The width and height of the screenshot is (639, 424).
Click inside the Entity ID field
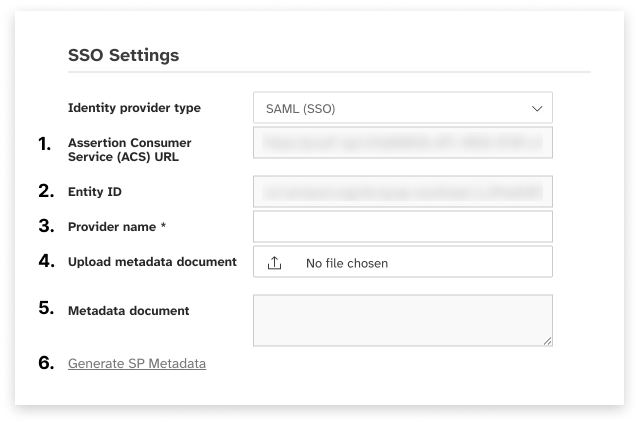tap(402, 191)
